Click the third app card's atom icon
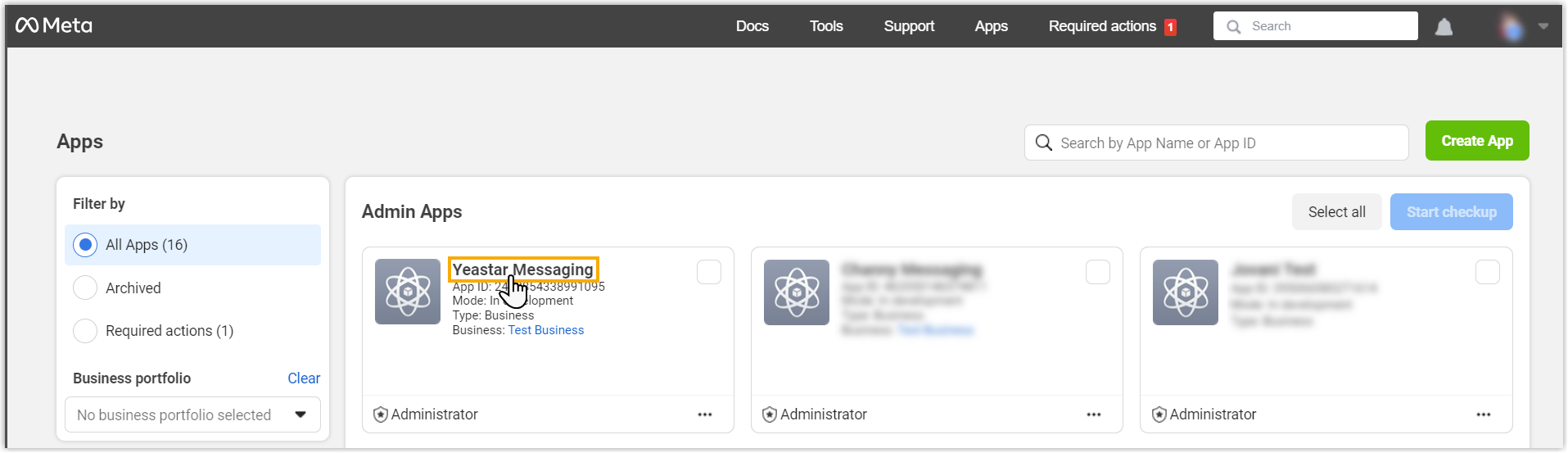 1185,292
